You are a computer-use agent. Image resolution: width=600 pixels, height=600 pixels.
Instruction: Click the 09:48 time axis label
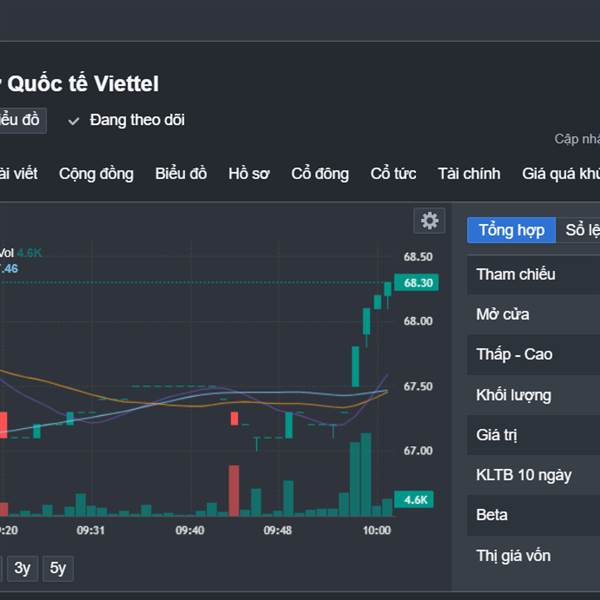click(x=278, y=530)
